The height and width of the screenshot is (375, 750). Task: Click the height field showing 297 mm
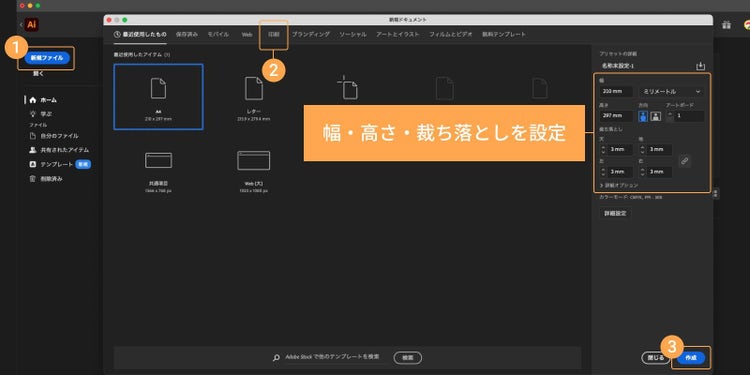click(616, 116)
